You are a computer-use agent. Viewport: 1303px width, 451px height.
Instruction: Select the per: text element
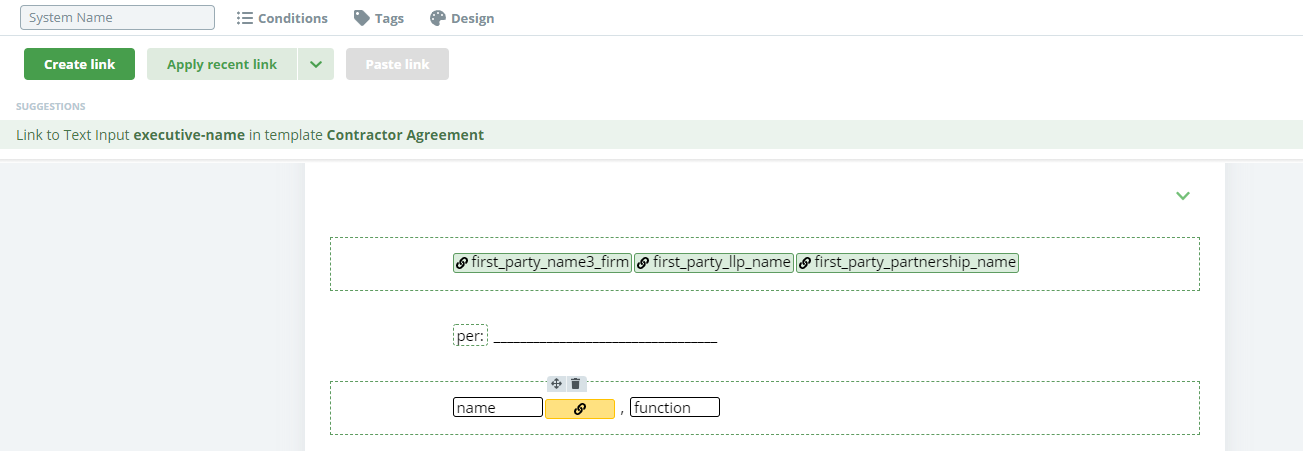click(470, 336)
